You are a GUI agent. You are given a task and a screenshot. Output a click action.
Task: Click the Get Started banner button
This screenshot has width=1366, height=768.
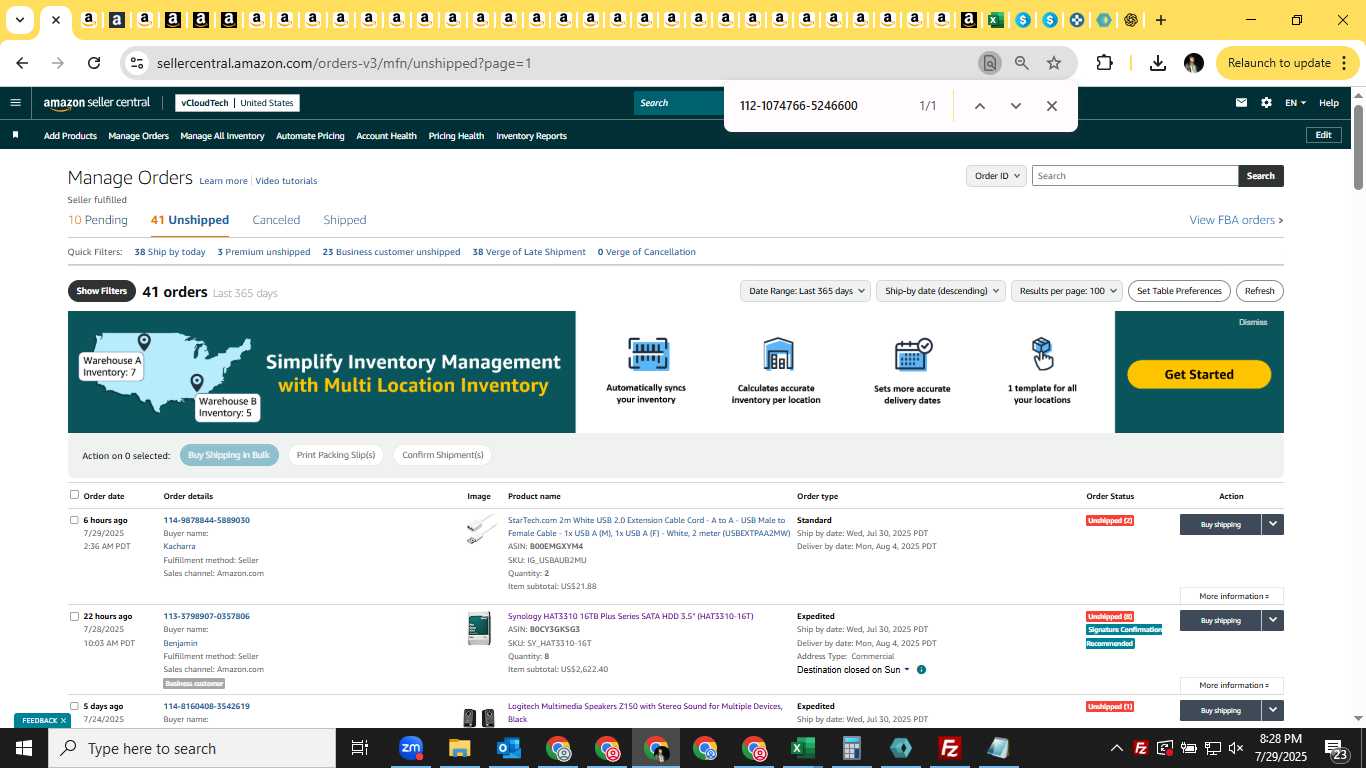pyautogui.click(x=1199, y=374)
